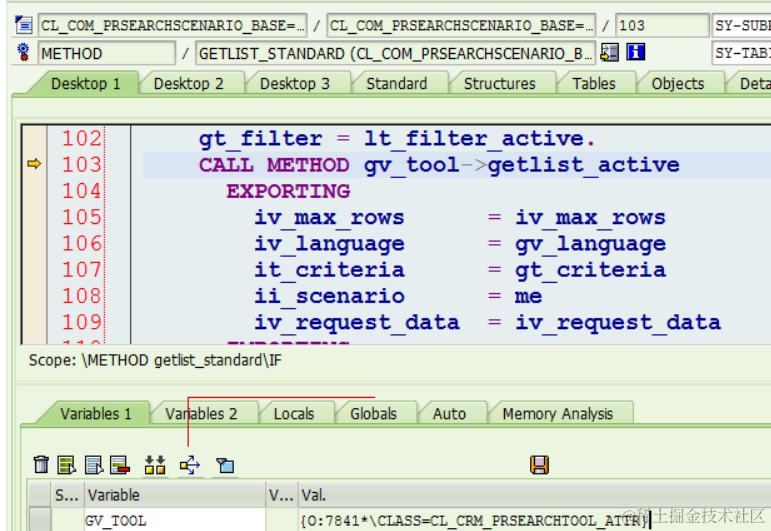Switch to the Desktop 2 tab
This screenshot has width=771, height=531.
pyautogui.click(x=188, y=84)
